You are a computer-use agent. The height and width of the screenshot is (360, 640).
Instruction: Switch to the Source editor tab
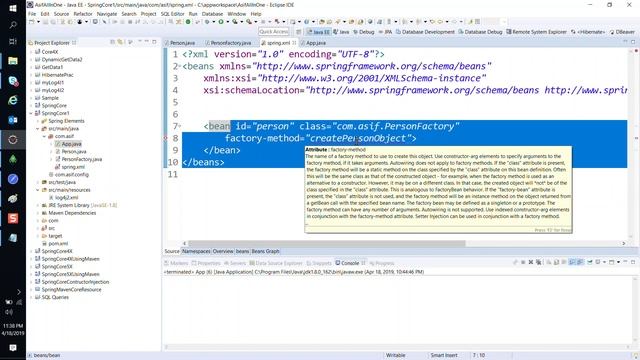[x=172, y=251]
